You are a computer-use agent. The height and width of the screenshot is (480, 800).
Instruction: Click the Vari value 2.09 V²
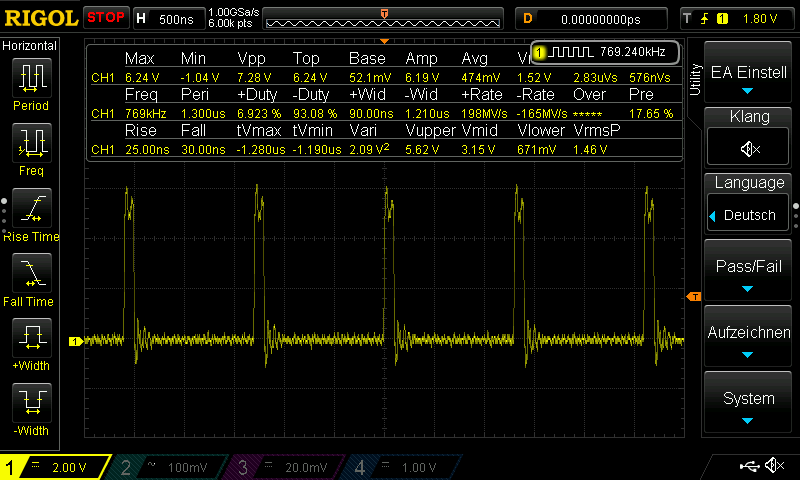coord(369,149)
